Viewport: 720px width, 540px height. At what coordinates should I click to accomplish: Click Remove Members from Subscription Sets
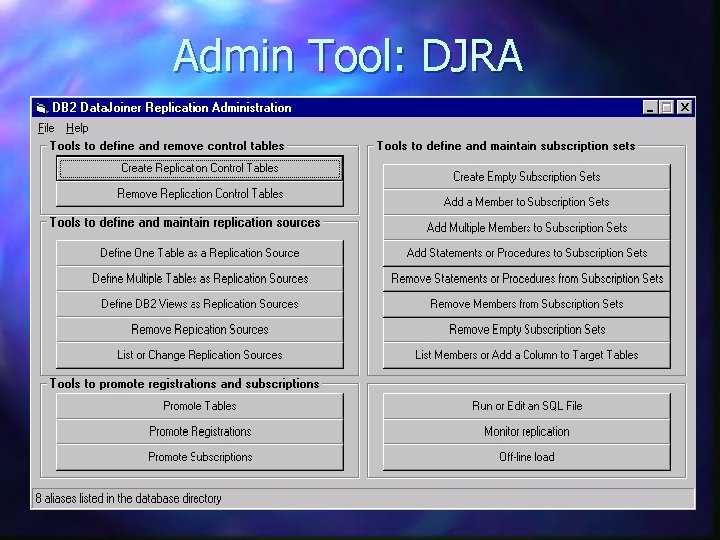(x=527, y=304)
